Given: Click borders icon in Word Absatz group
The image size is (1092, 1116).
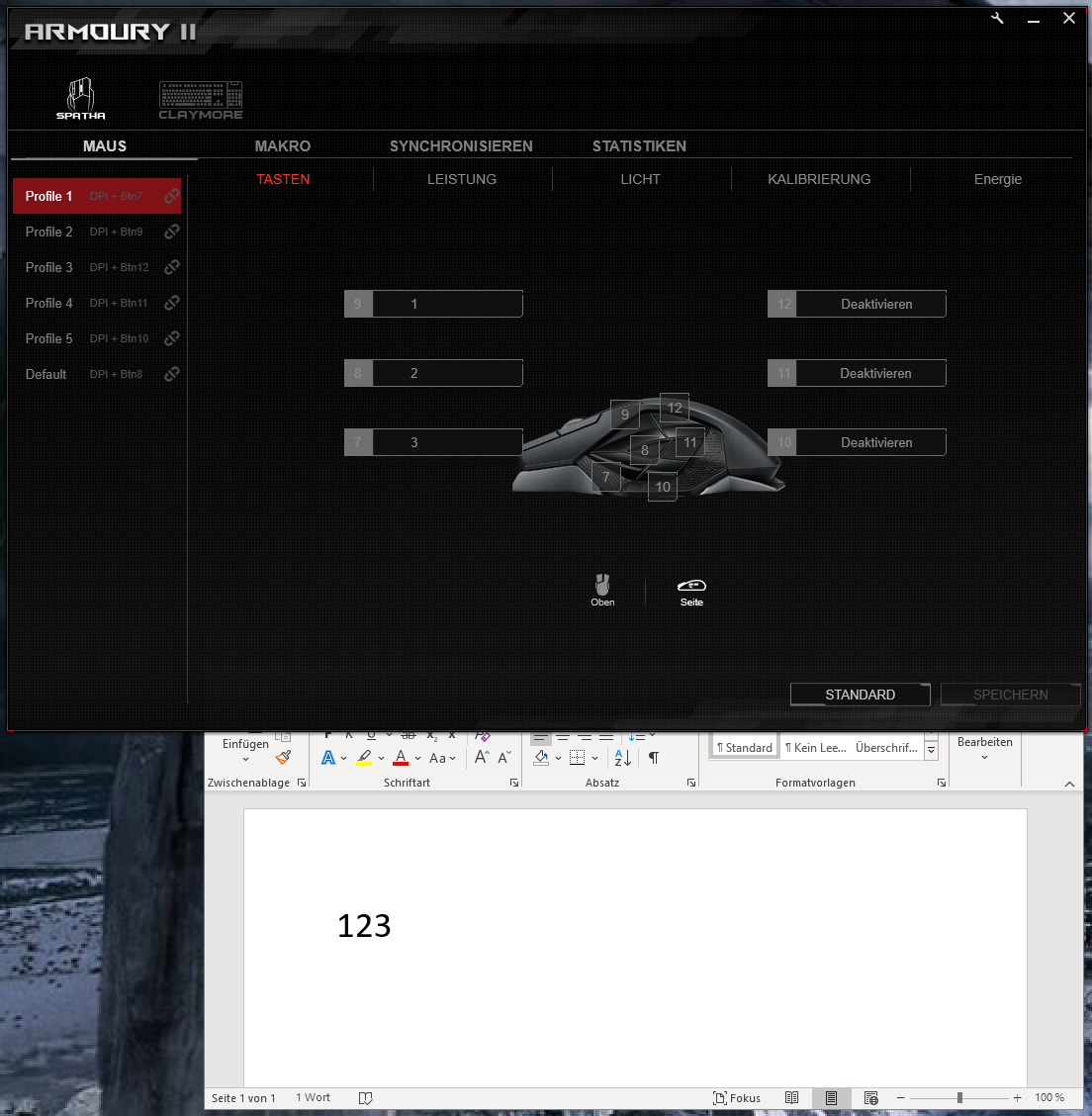Looking at the screenshot, I should 578,758.
